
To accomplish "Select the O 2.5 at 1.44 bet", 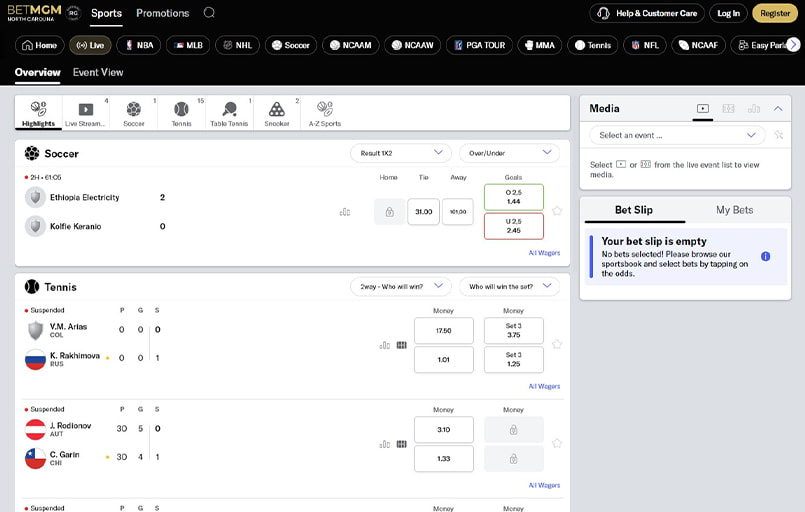I will (513, 197).
